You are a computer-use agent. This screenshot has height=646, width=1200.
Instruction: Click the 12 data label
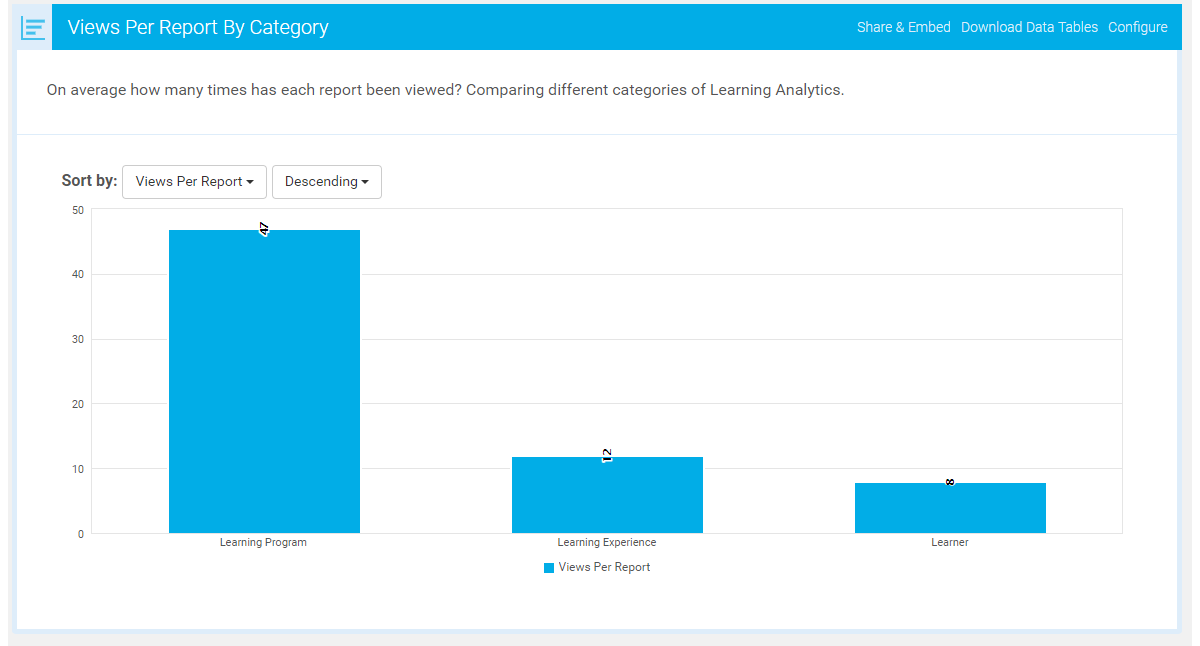[607, 453]
